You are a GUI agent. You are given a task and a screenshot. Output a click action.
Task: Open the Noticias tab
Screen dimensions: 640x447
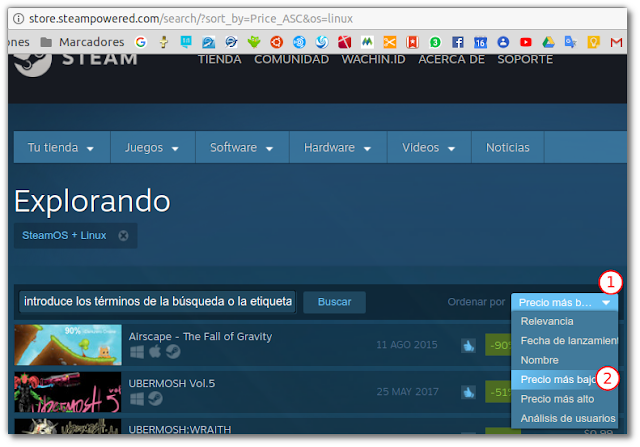tap(508, 147)
